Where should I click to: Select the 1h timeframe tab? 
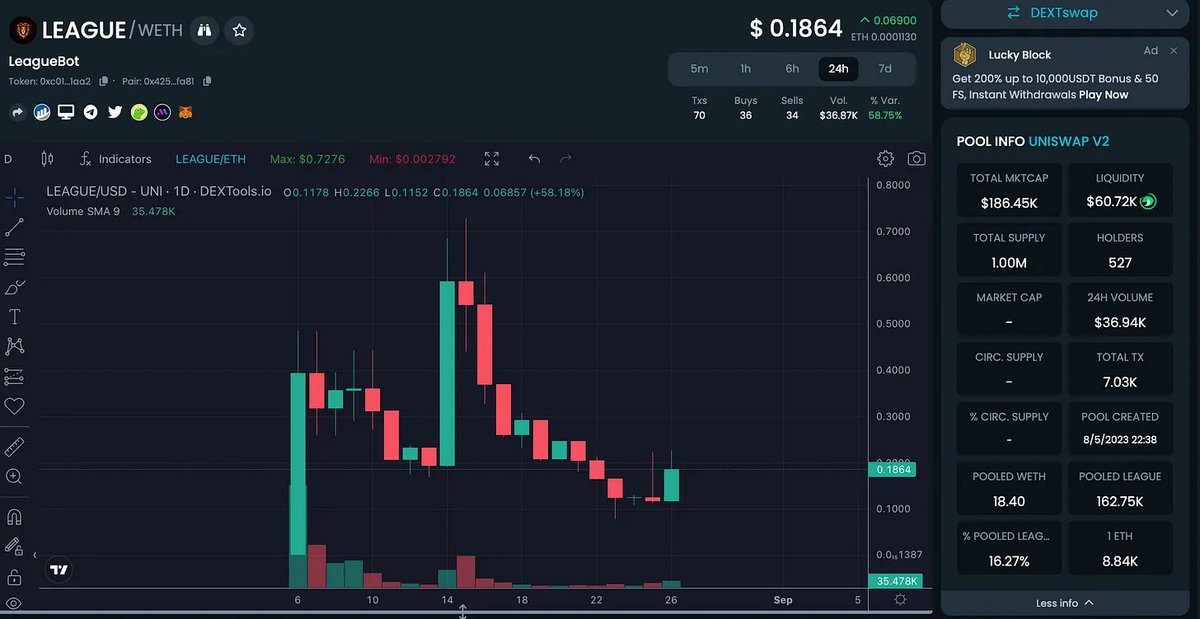click(x=745, y=69)
